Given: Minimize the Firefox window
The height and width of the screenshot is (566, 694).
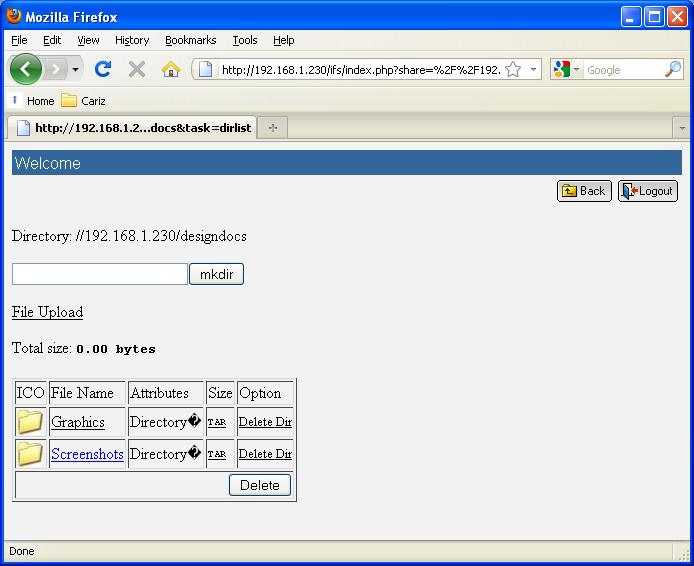Looking at the screenshot, I should pos(631,17).
